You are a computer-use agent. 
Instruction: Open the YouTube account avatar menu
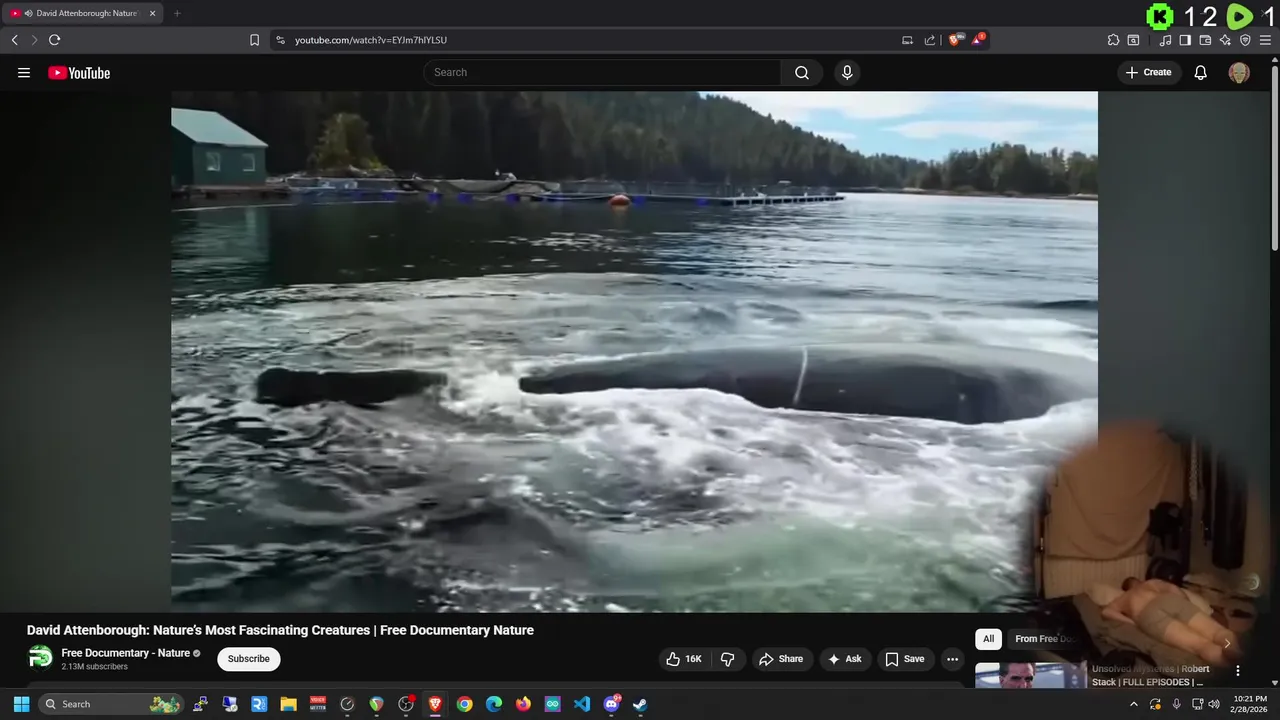click(x=1239, y=73)
